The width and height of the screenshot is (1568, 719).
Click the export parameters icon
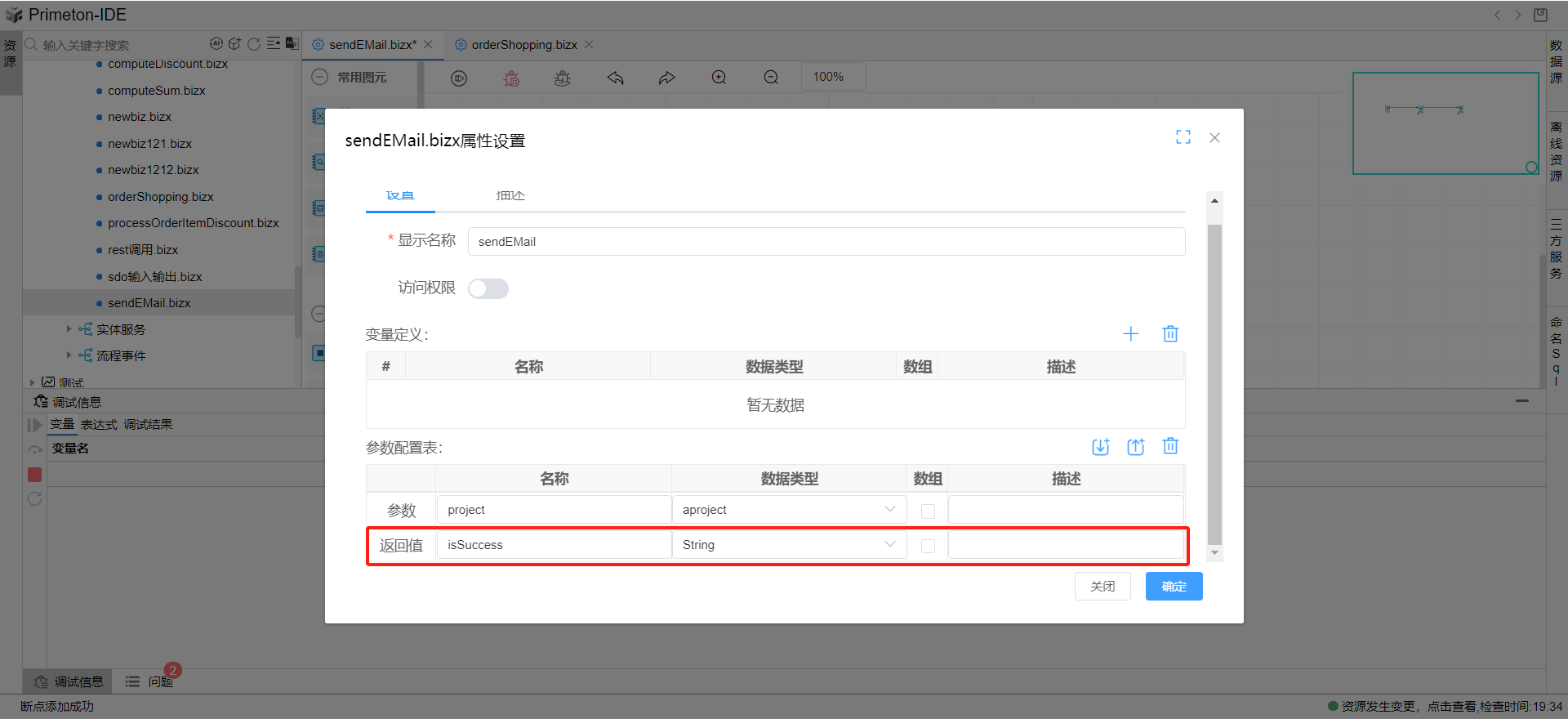pos(1135,446)
